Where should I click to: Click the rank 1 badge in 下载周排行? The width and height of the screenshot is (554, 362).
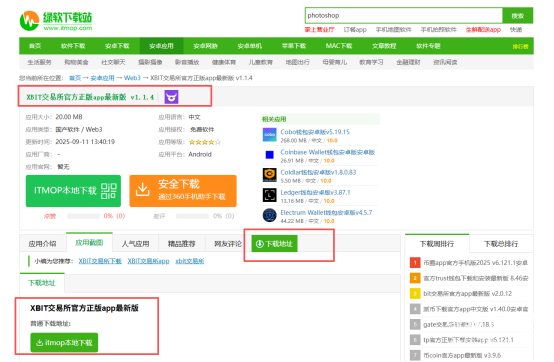[415, 263]
